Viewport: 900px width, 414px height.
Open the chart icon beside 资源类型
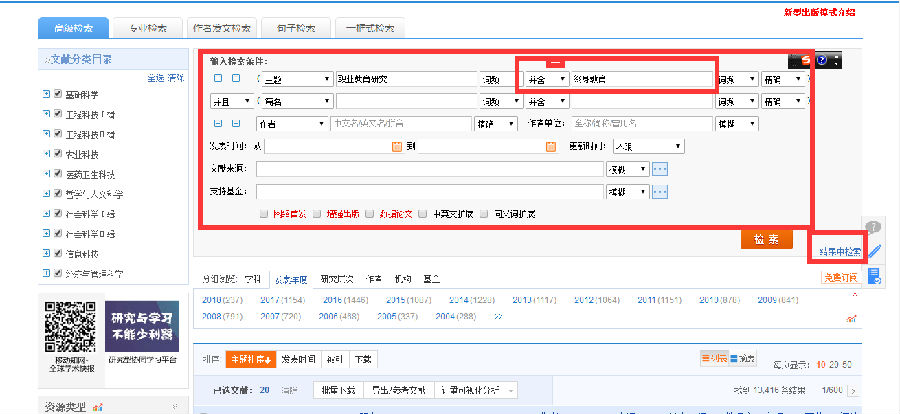coord(97,407)
